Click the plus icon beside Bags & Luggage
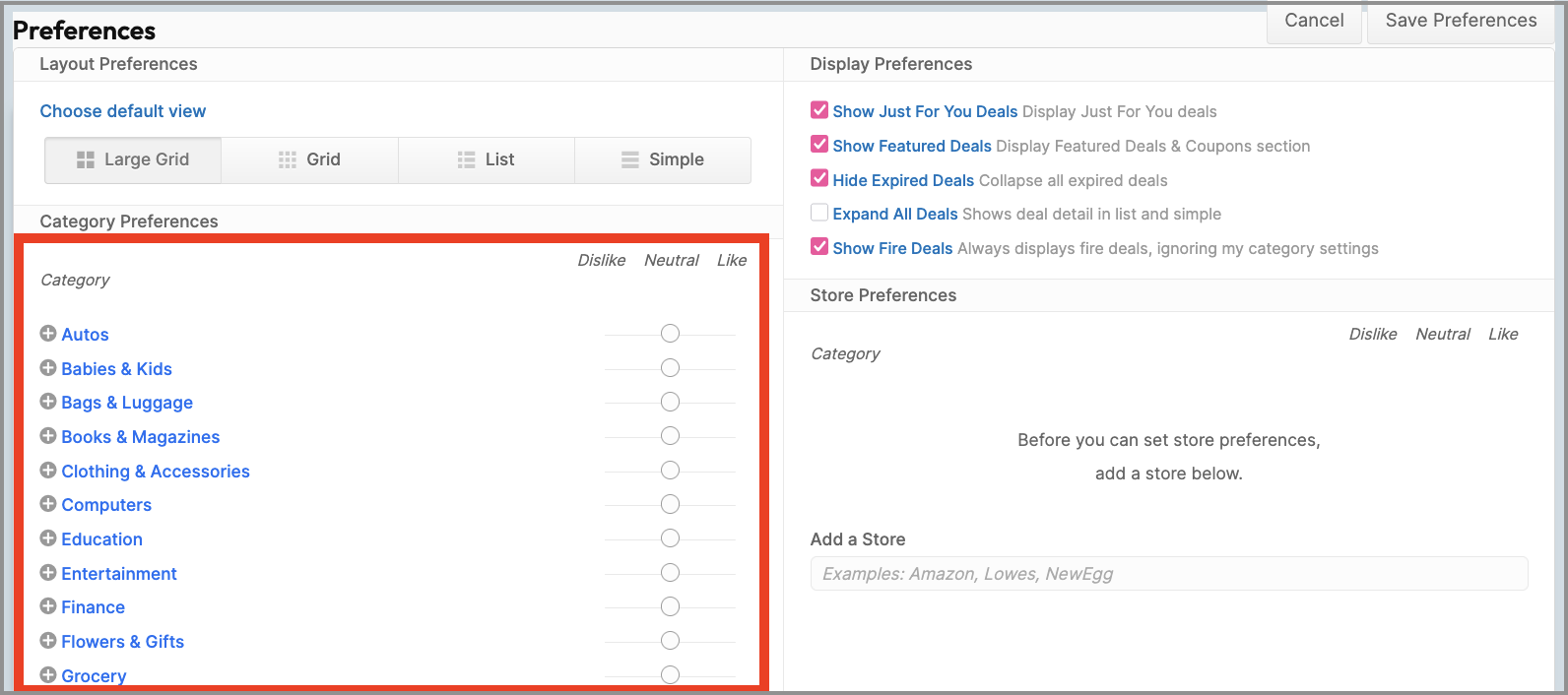1568x695 pixels. 48,402
